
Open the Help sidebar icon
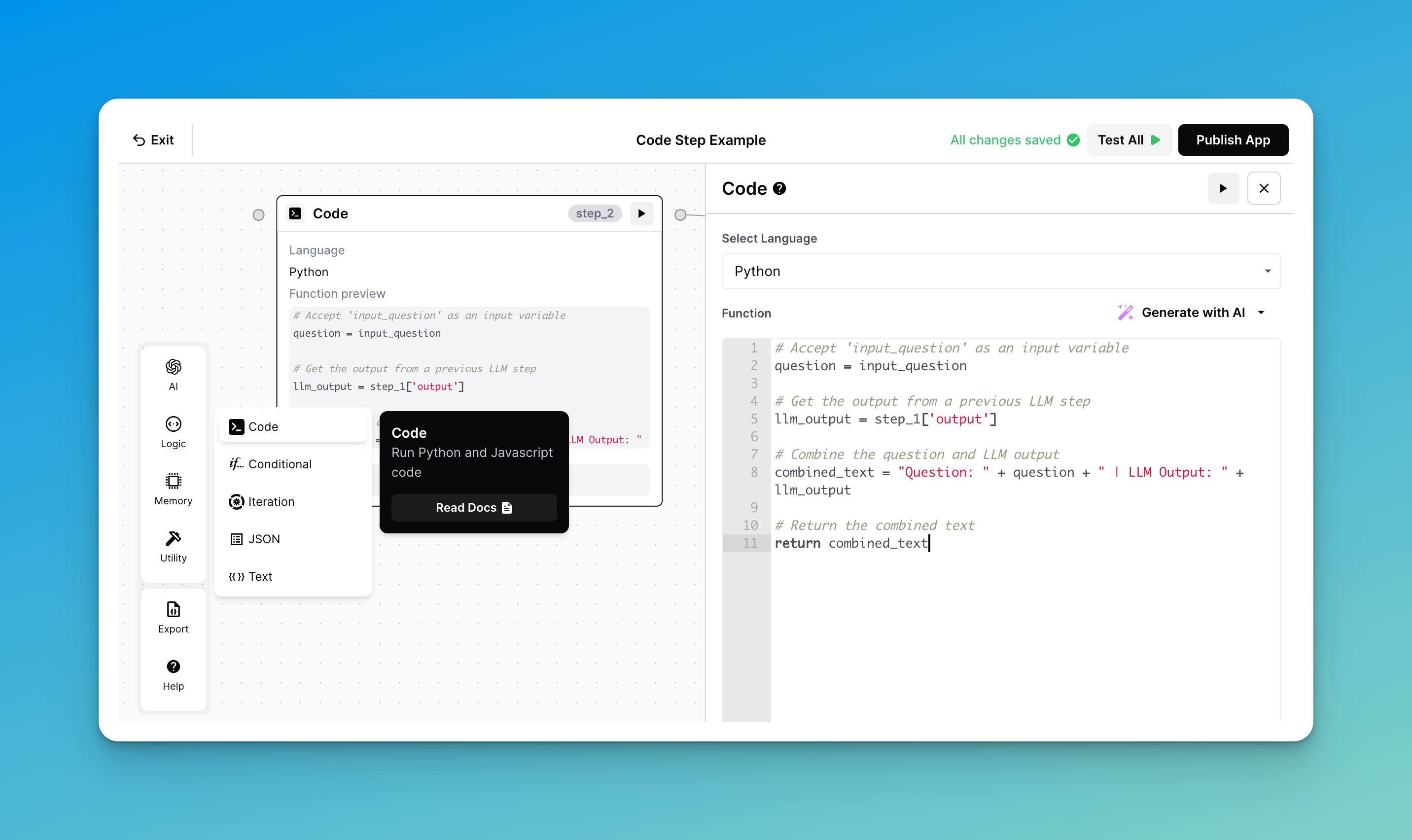click(173, 675)
